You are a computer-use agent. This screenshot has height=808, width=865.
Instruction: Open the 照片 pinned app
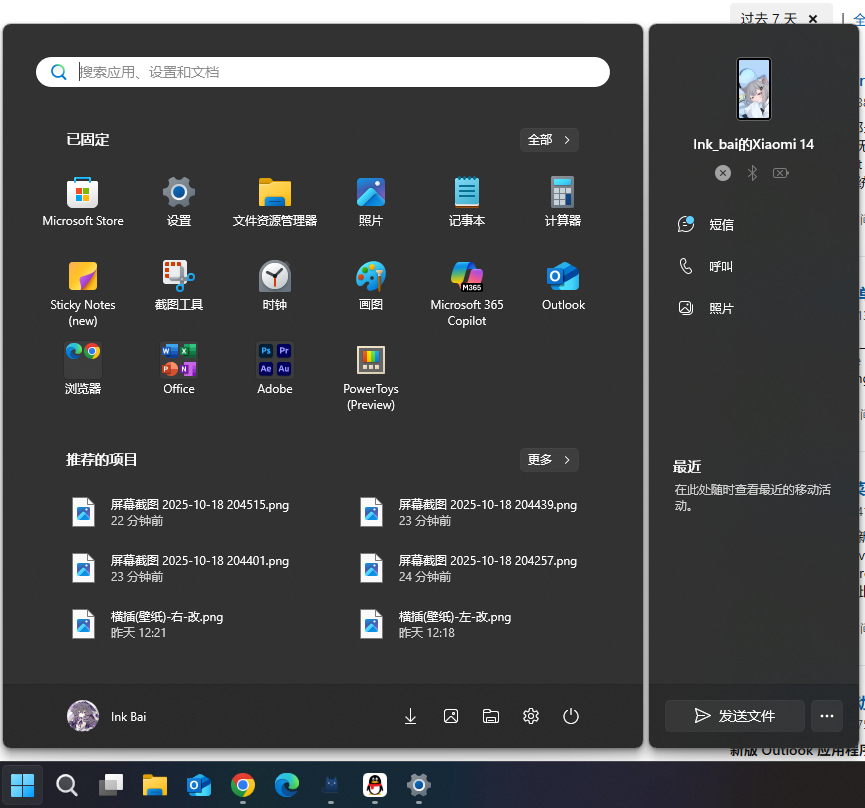pos(371,201)
